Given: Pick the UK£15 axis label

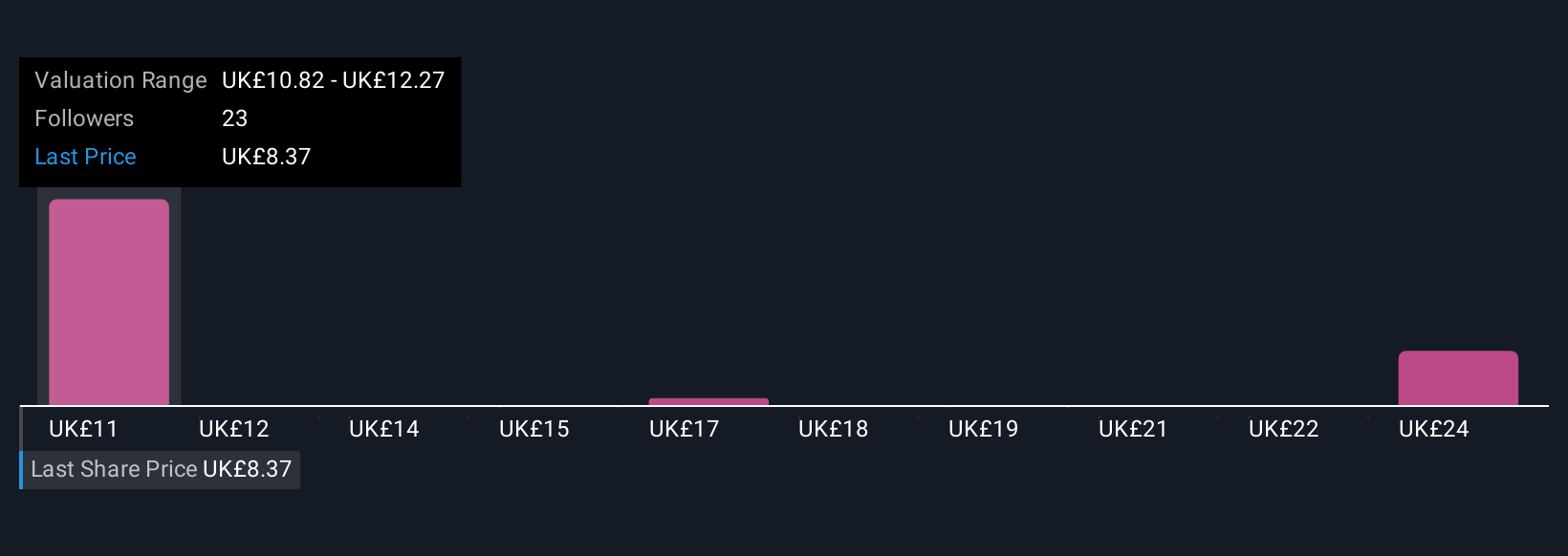Looking at the screenshot, I should pyautogui.click(x=534, y=429).
